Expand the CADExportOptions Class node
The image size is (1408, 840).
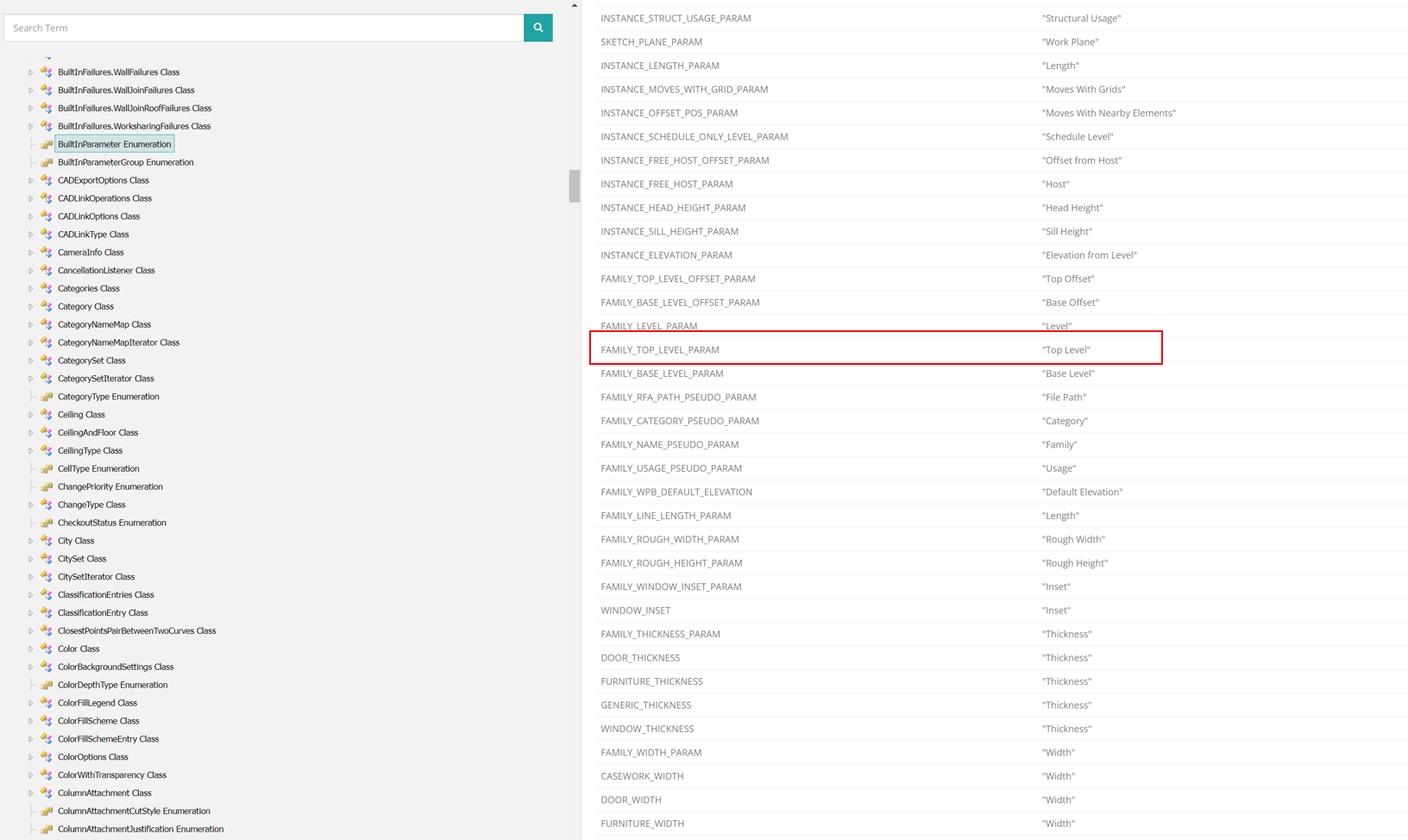point(31,181)
